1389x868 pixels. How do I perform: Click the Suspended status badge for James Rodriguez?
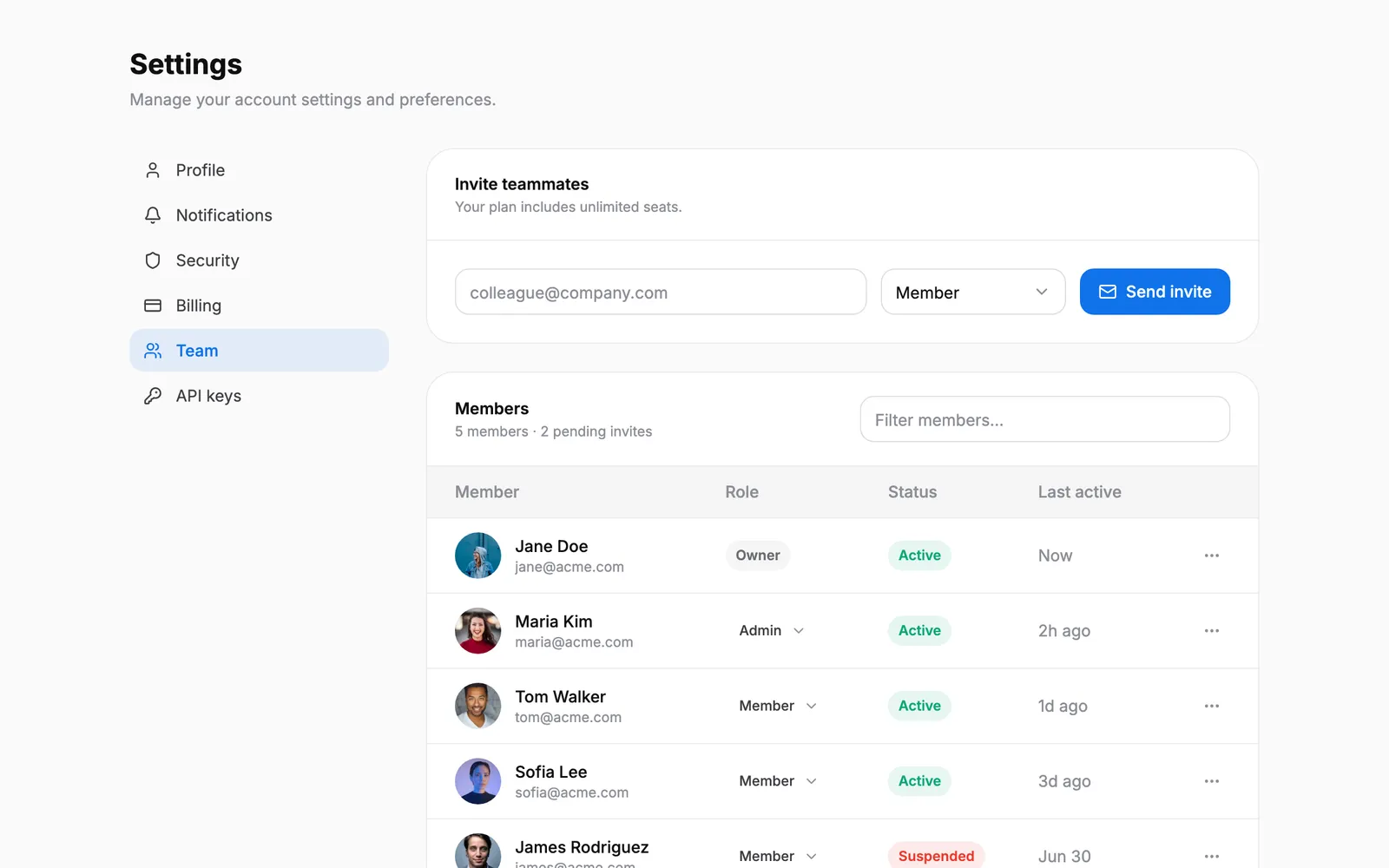pos(936,856)
